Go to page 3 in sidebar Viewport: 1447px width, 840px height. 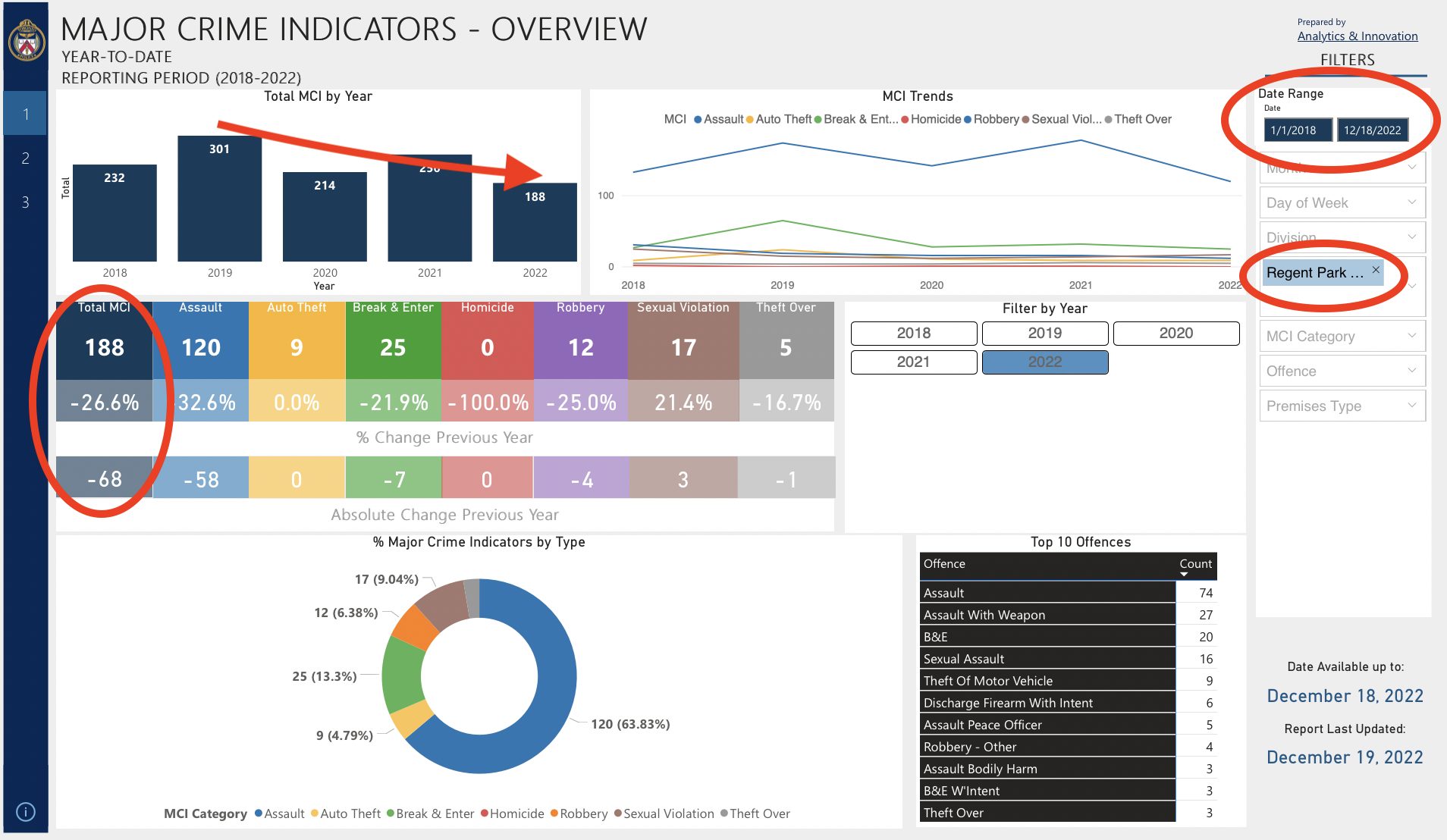point(26,202)
